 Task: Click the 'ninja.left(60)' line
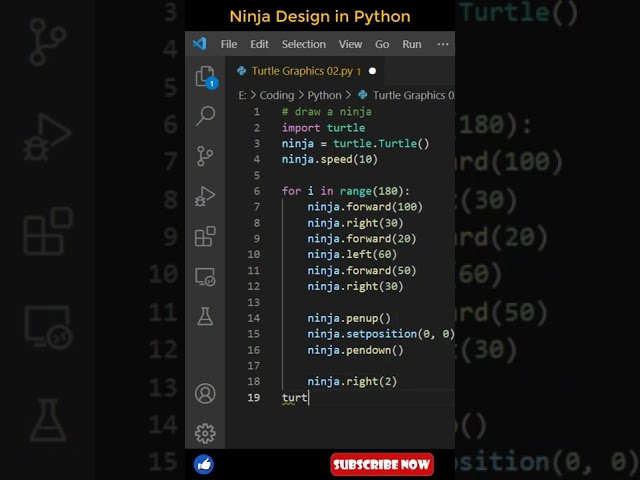point(352,254)
